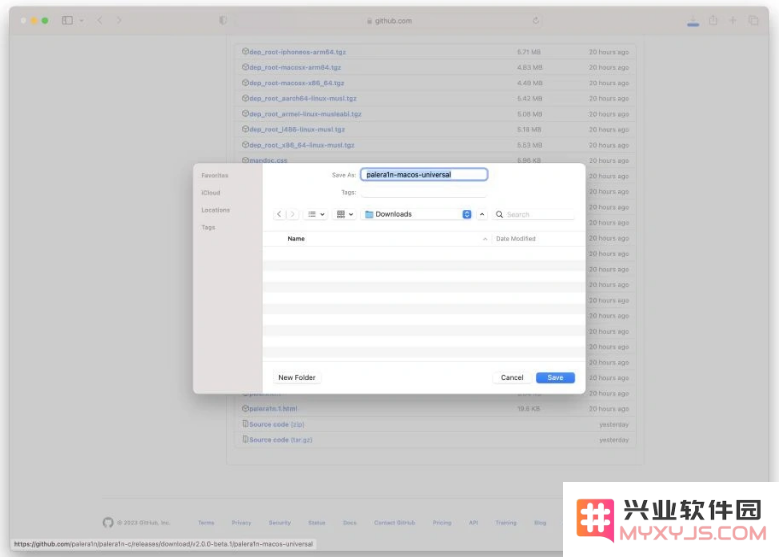The image size is (779, 557).
Task: Click the privacy shield icon
Action: click(223, 20)
